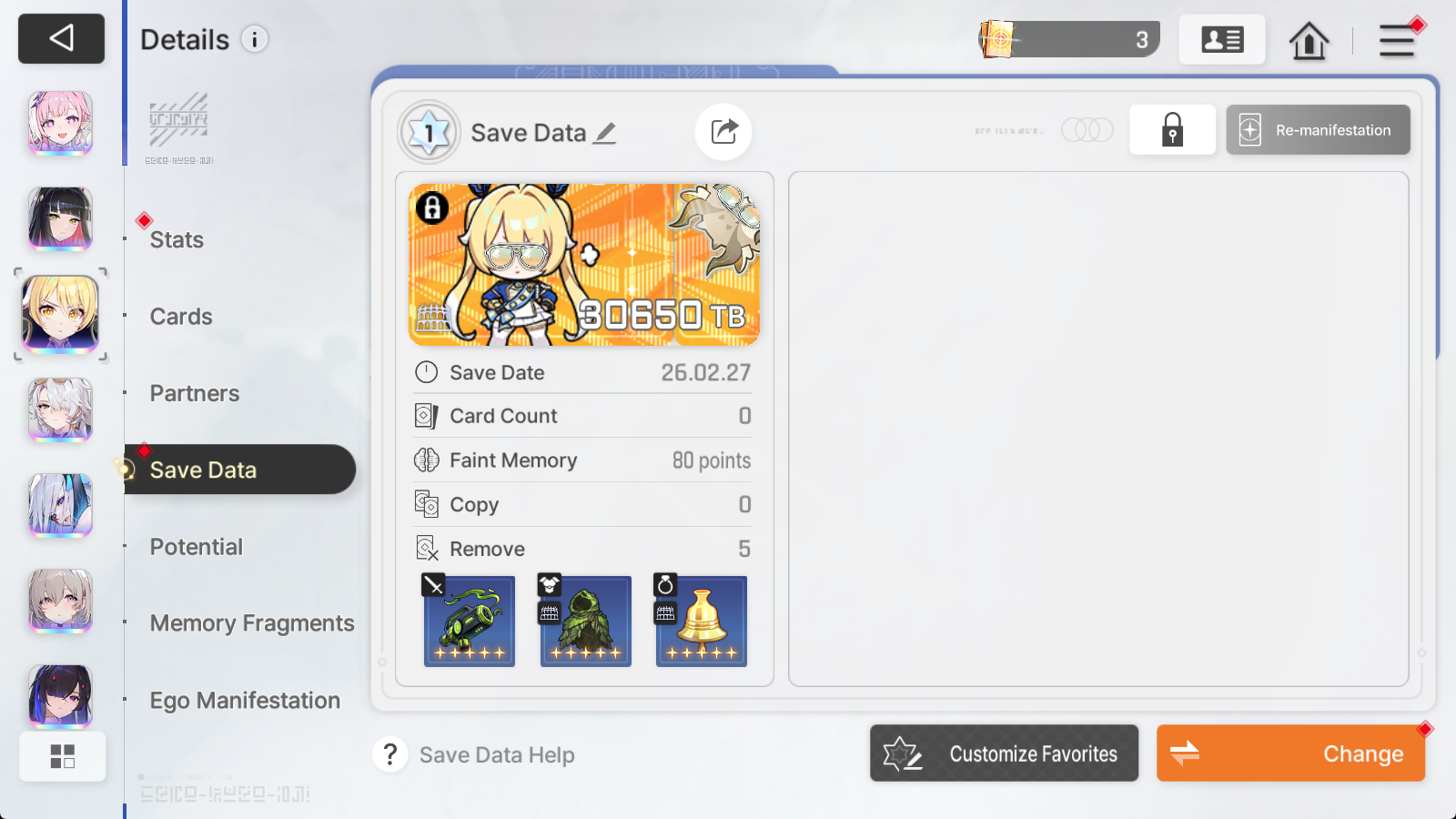Click the Save Date value 26.02.27
Screen dimensions: 1456x819
coord(706,372)
